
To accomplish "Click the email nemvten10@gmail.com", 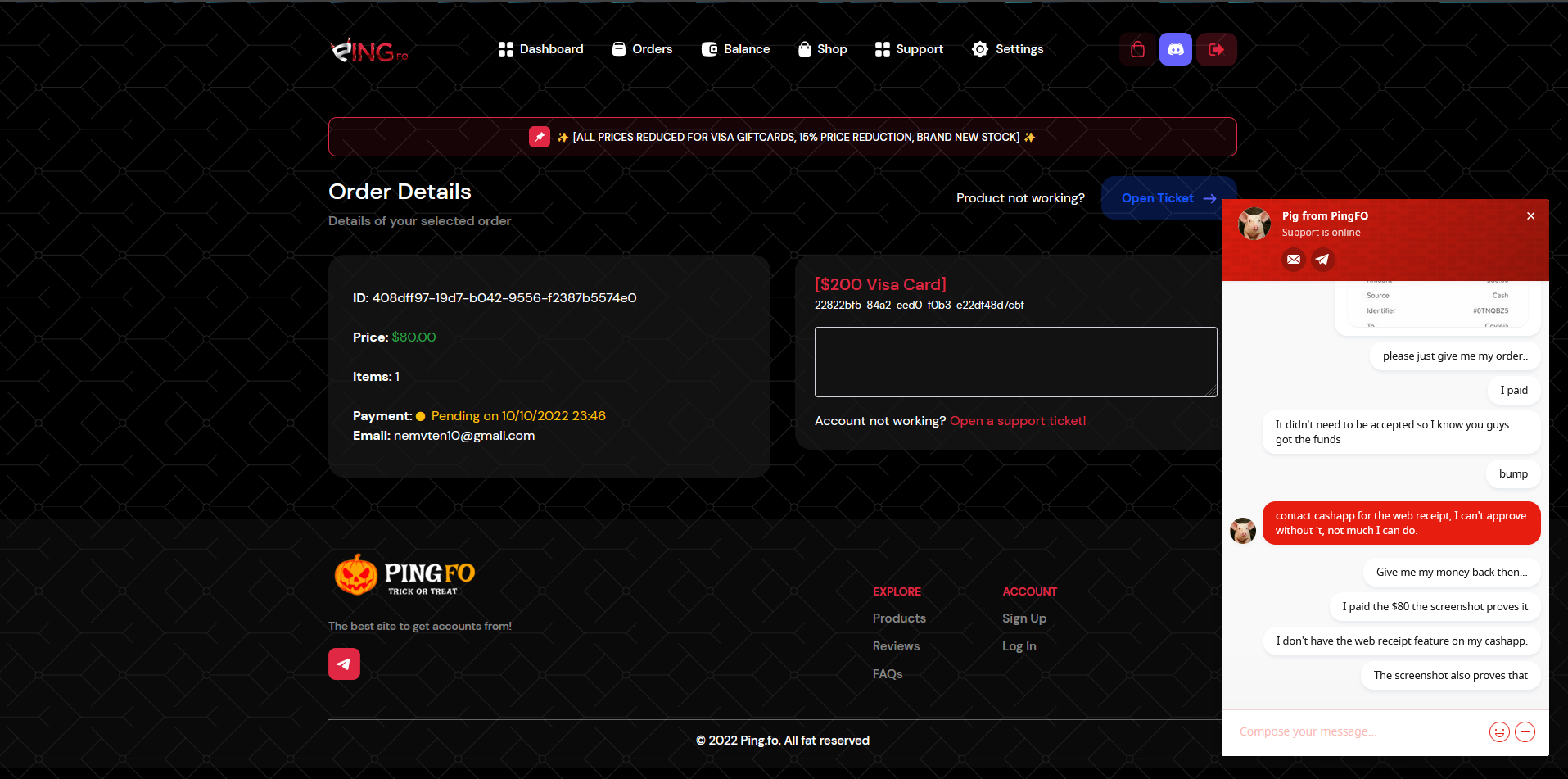I will (x=464, y=436).
